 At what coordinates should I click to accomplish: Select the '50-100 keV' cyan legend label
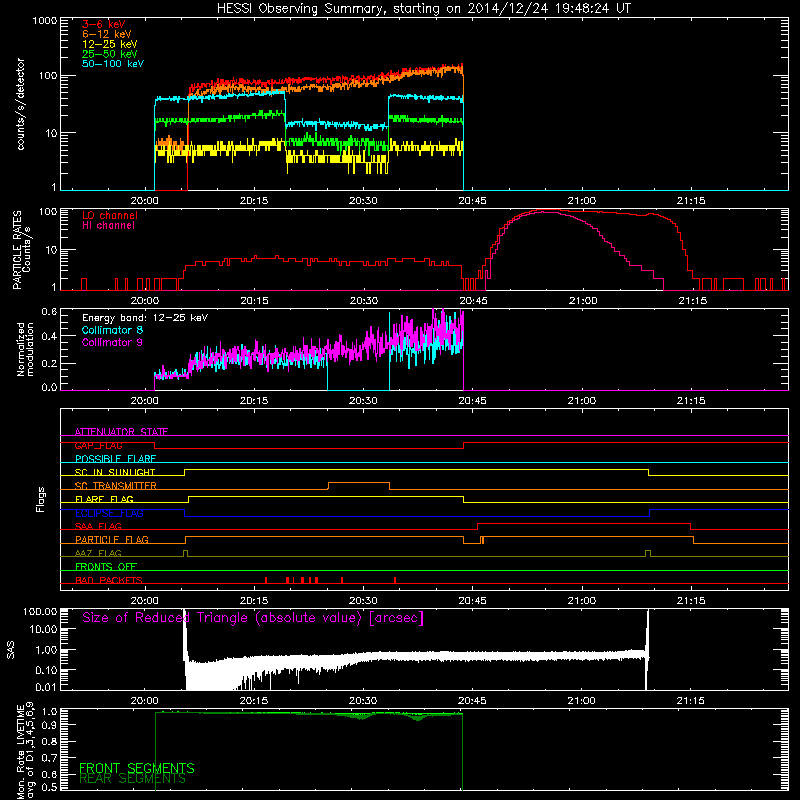[113, 64]
